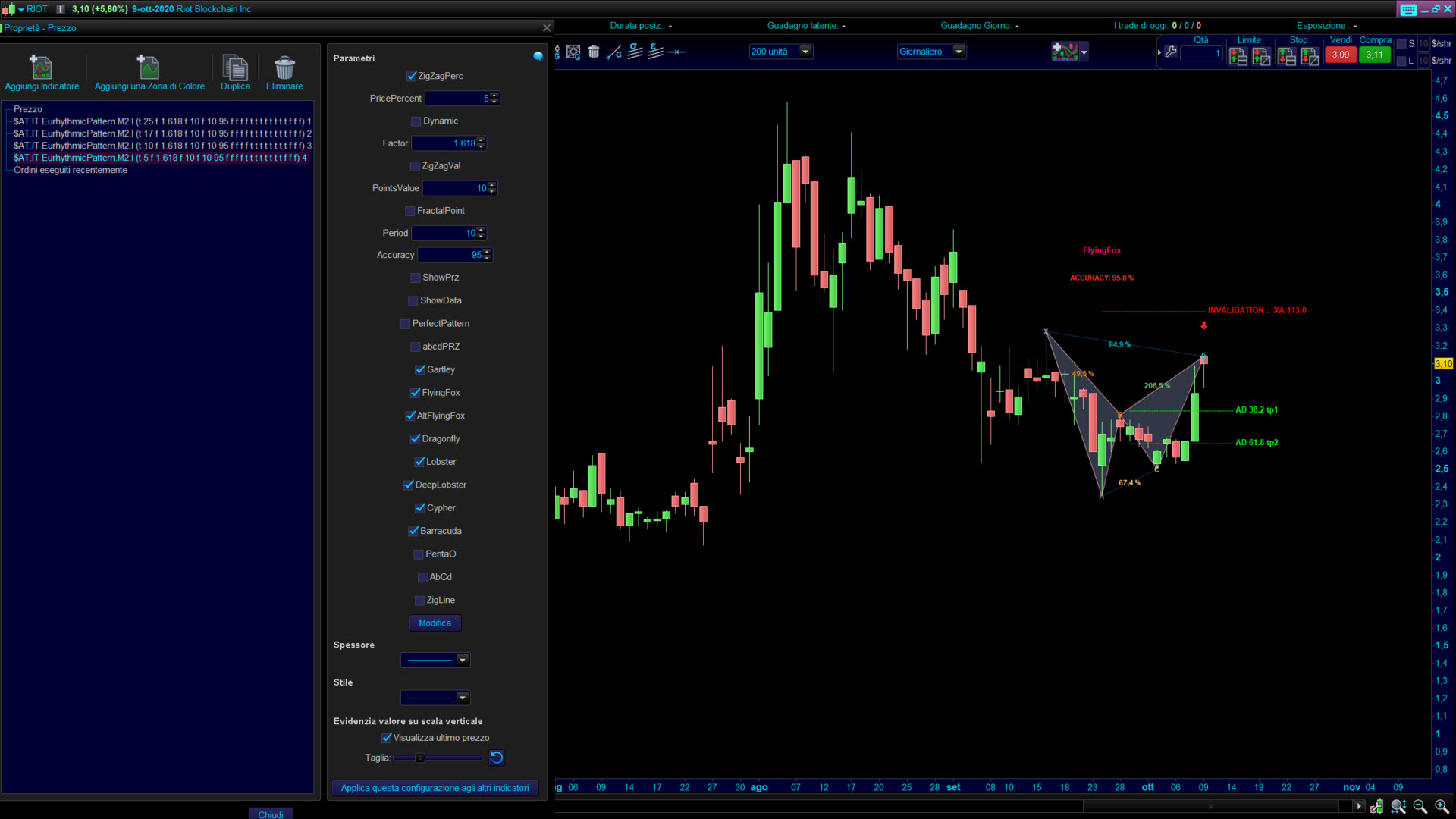Click the zoom in magnifier icon

pos(1442,806)
